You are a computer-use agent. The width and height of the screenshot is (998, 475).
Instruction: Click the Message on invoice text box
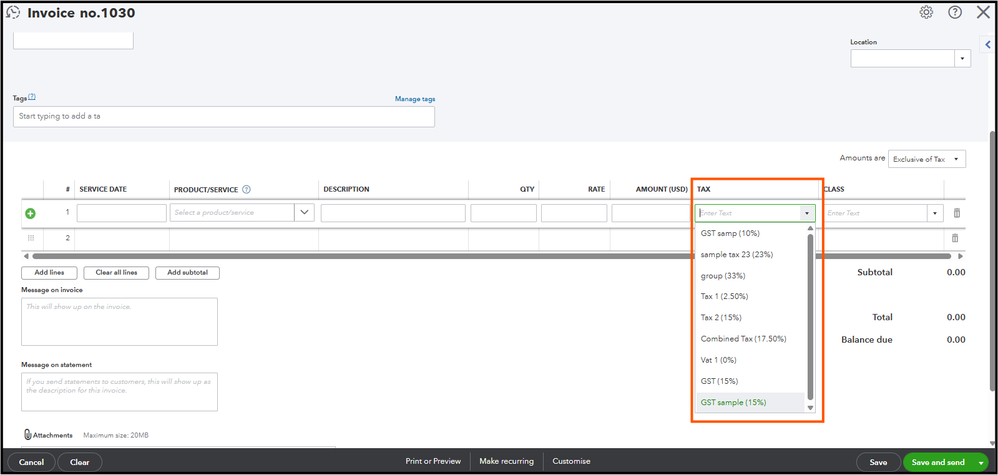pyautogui.click(x=120, y=322)
